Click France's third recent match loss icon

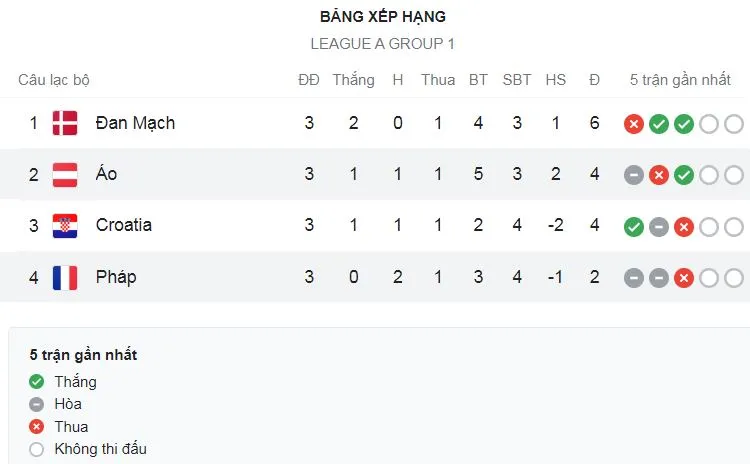coord(684,277)
